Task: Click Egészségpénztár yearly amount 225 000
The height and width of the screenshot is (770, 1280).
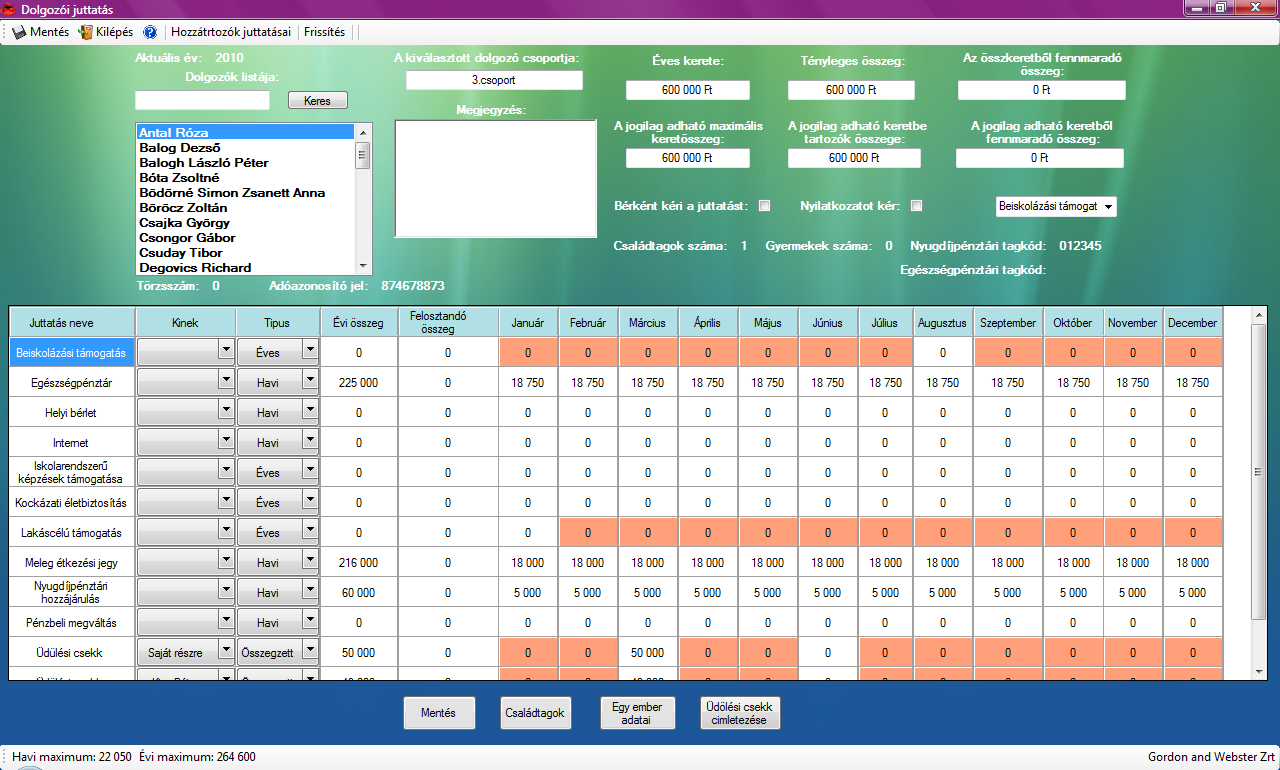Action: coord(358,382)
